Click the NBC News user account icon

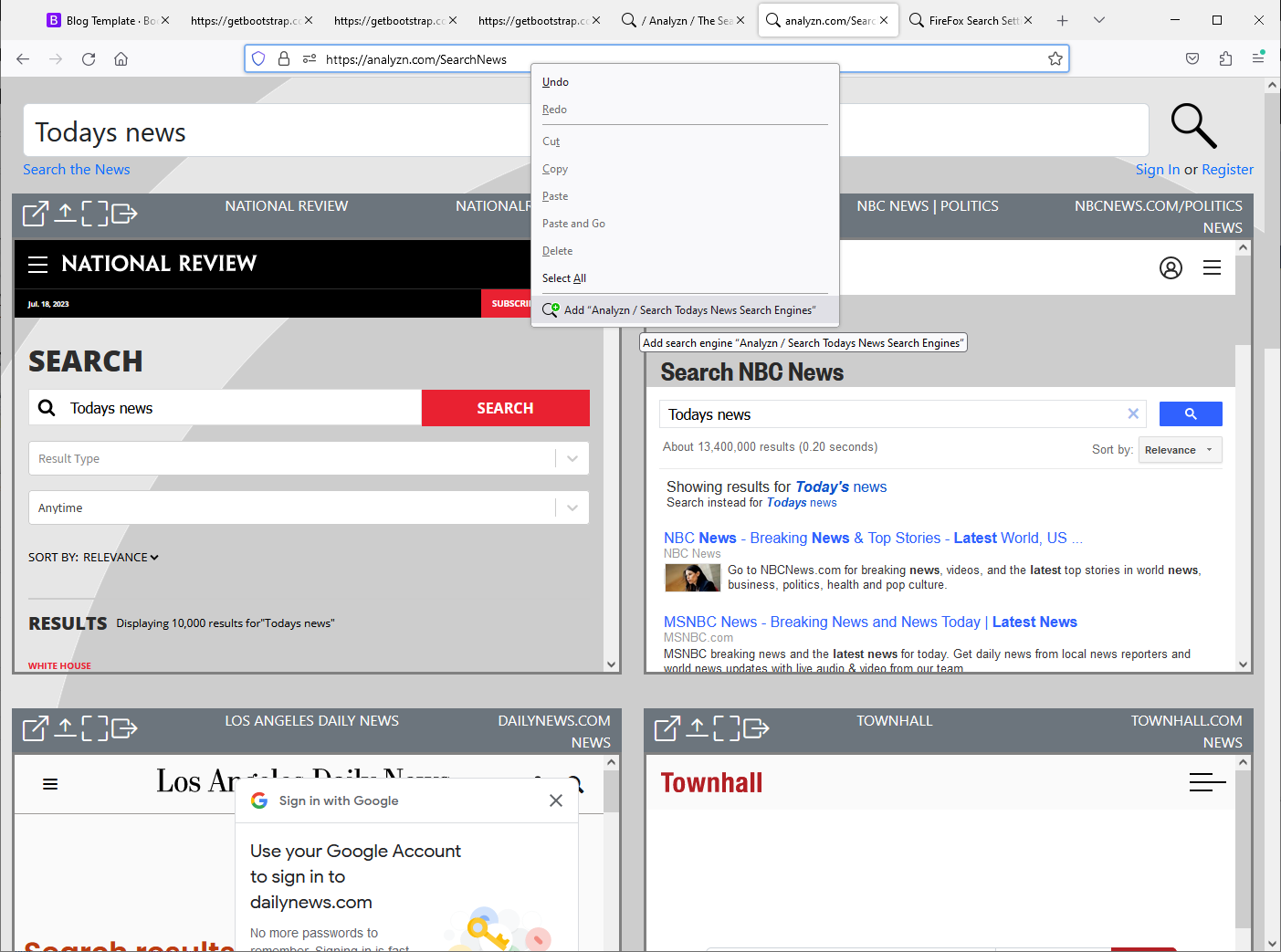1171,267
